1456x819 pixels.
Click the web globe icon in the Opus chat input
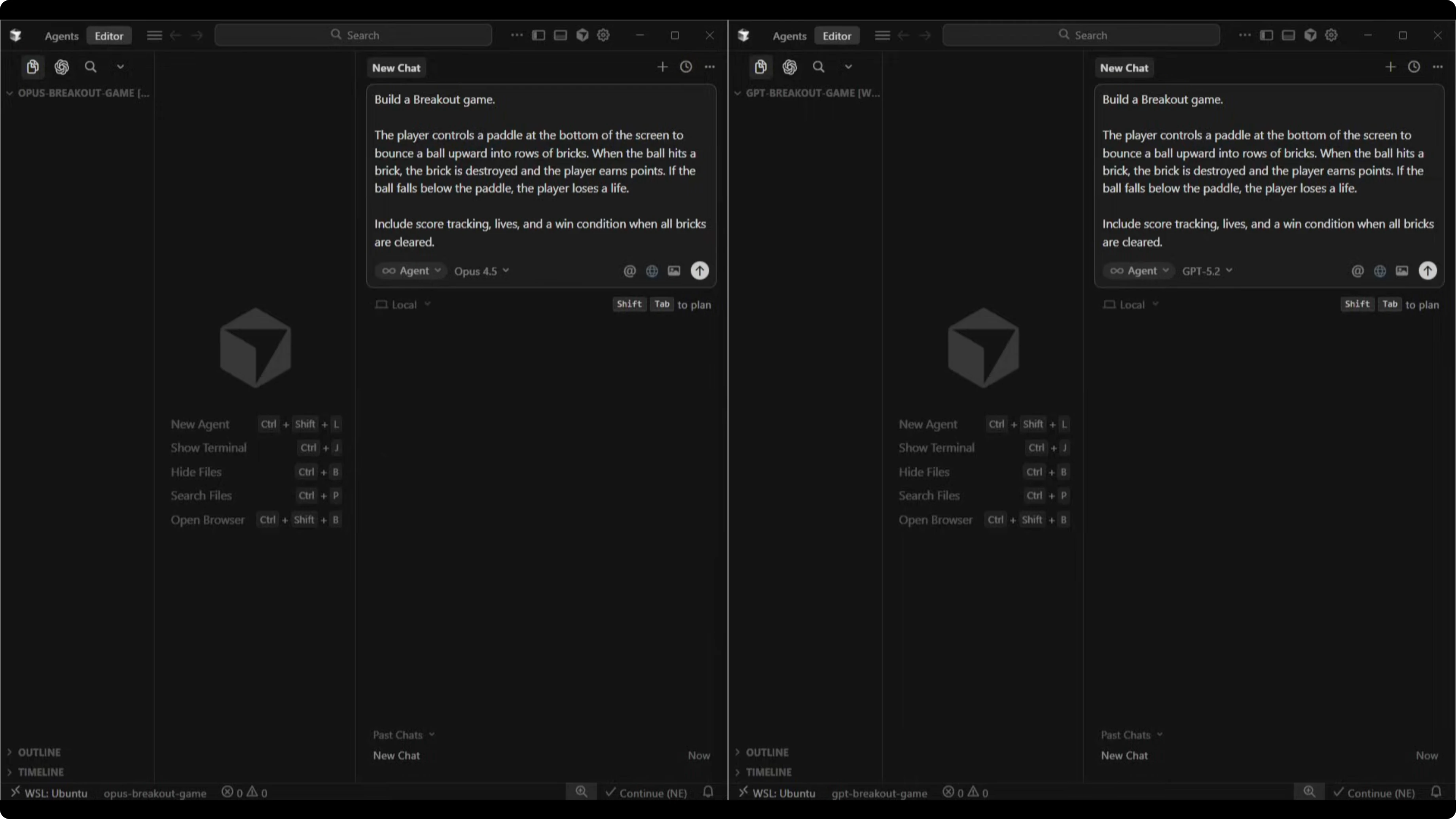coord(652,271)
